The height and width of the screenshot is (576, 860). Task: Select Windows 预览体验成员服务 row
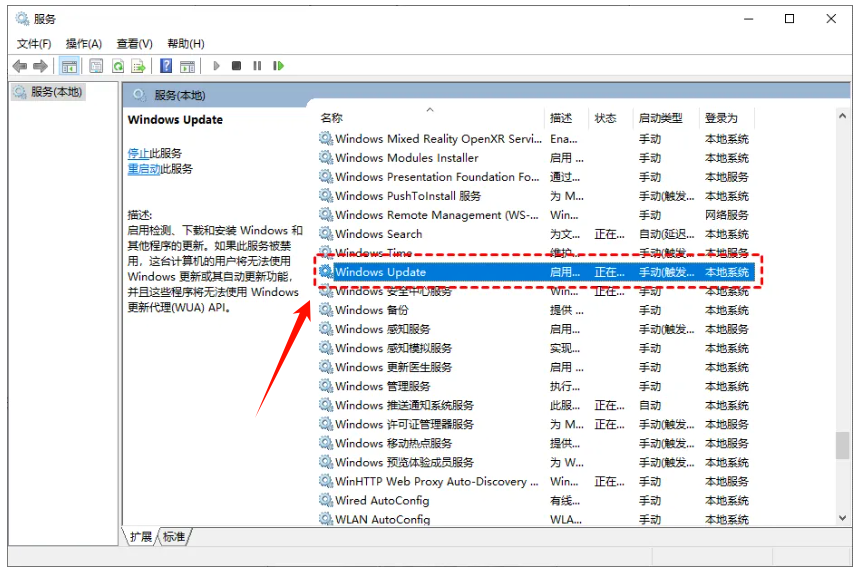tap(534, 462)
